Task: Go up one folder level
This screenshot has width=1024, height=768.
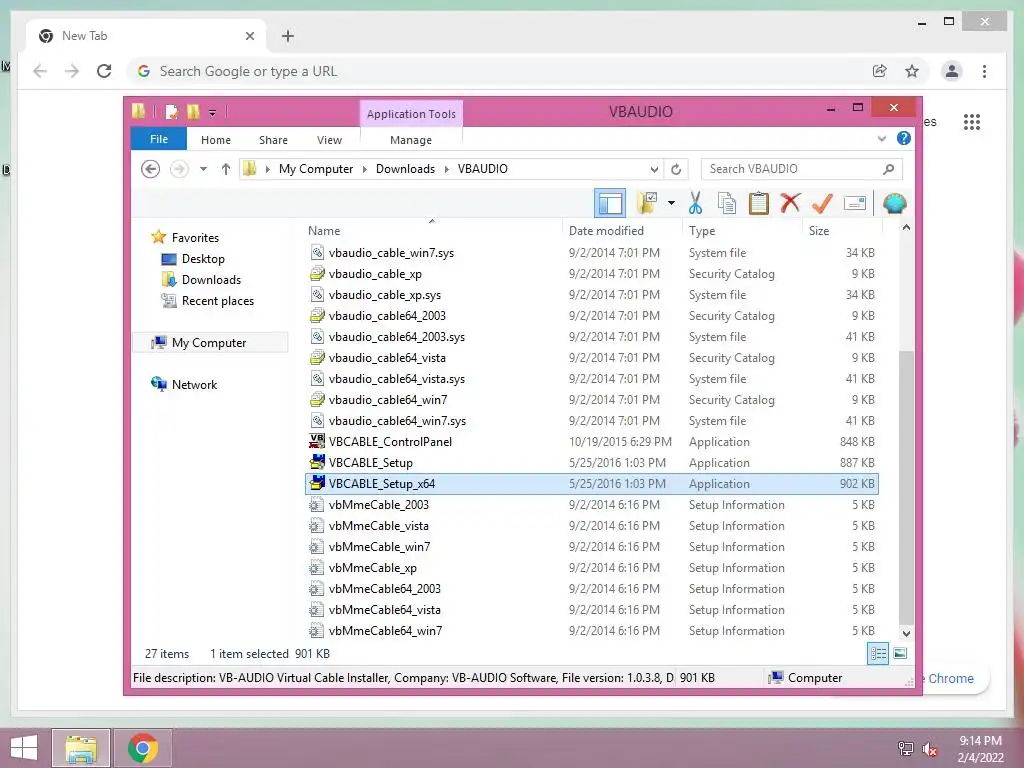Action: click(x=225, y=169)
